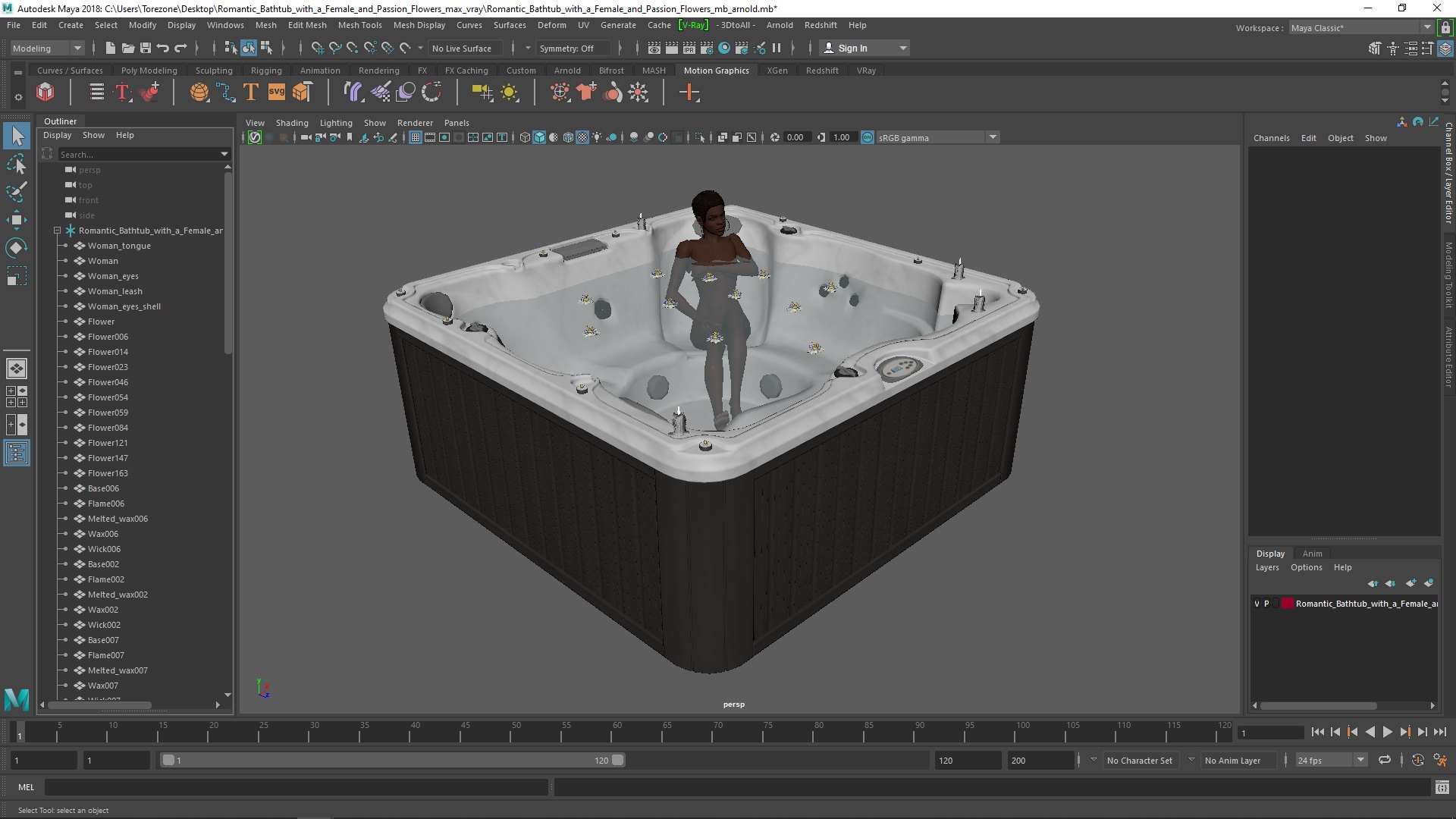Click the sun light shelf icon

(x=510, y=93)
